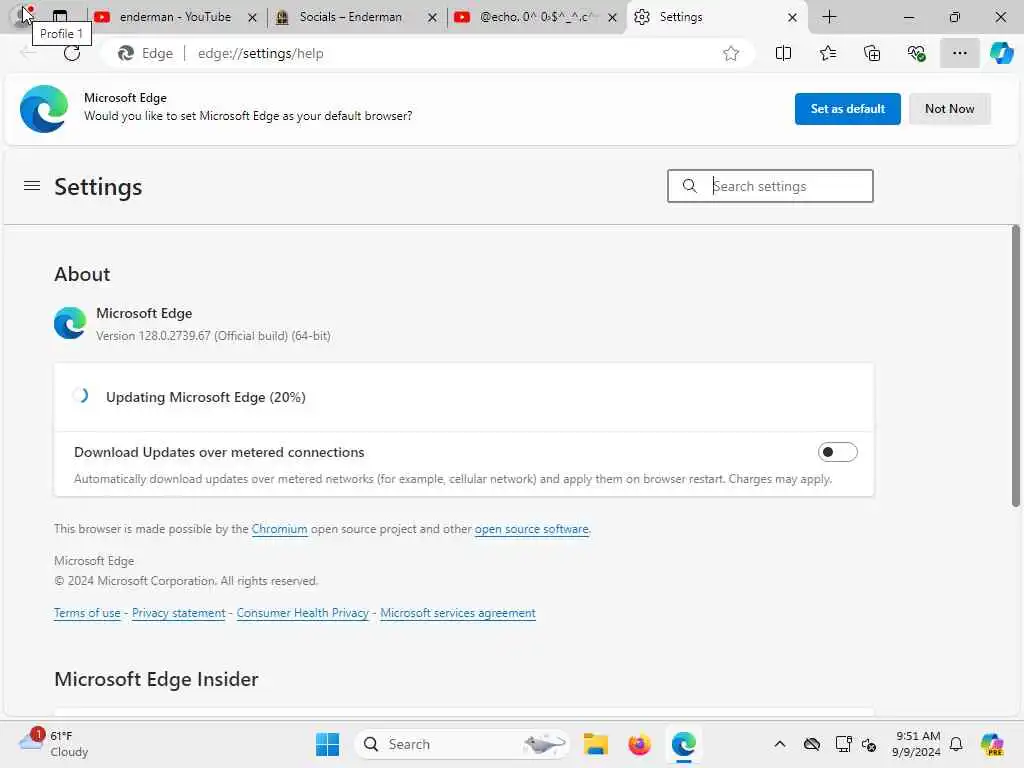This screenshot has height=768, width=1024.
Task: Open the Consumer Health Privacy link
Action: pyautogui.click(x=302, y=613)
